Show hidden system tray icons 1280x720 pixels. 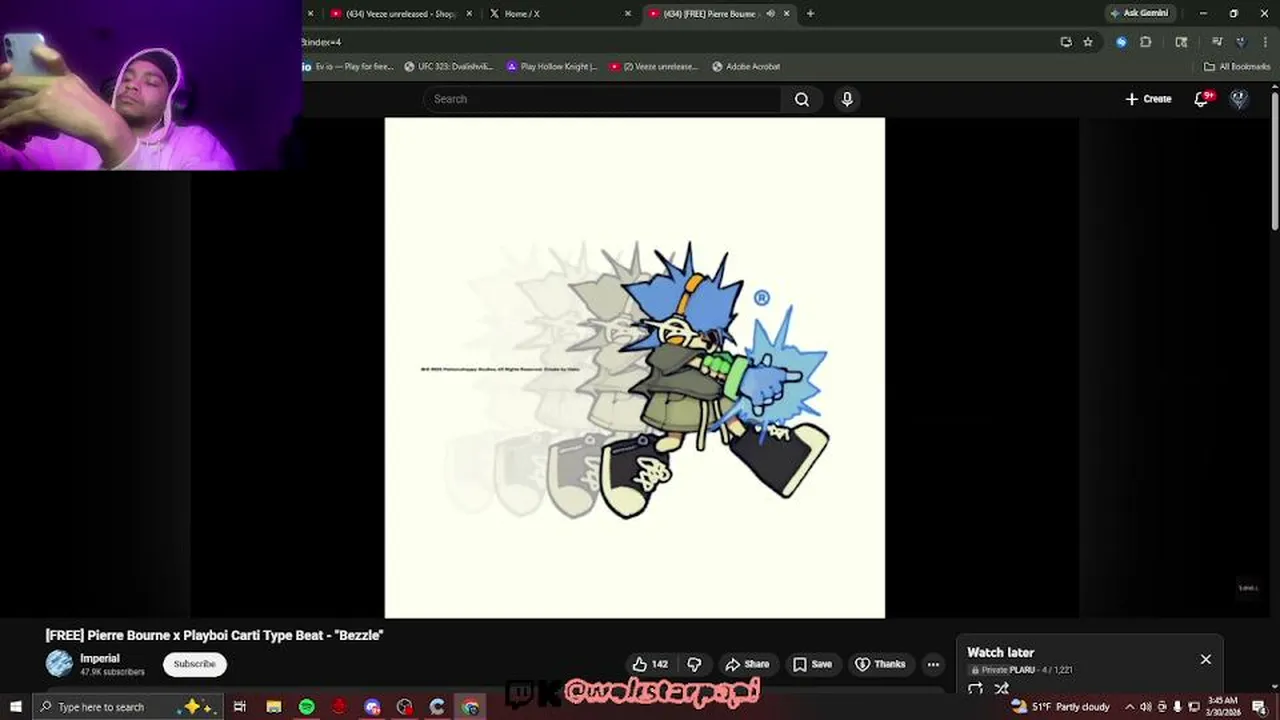coord(1130,707)
